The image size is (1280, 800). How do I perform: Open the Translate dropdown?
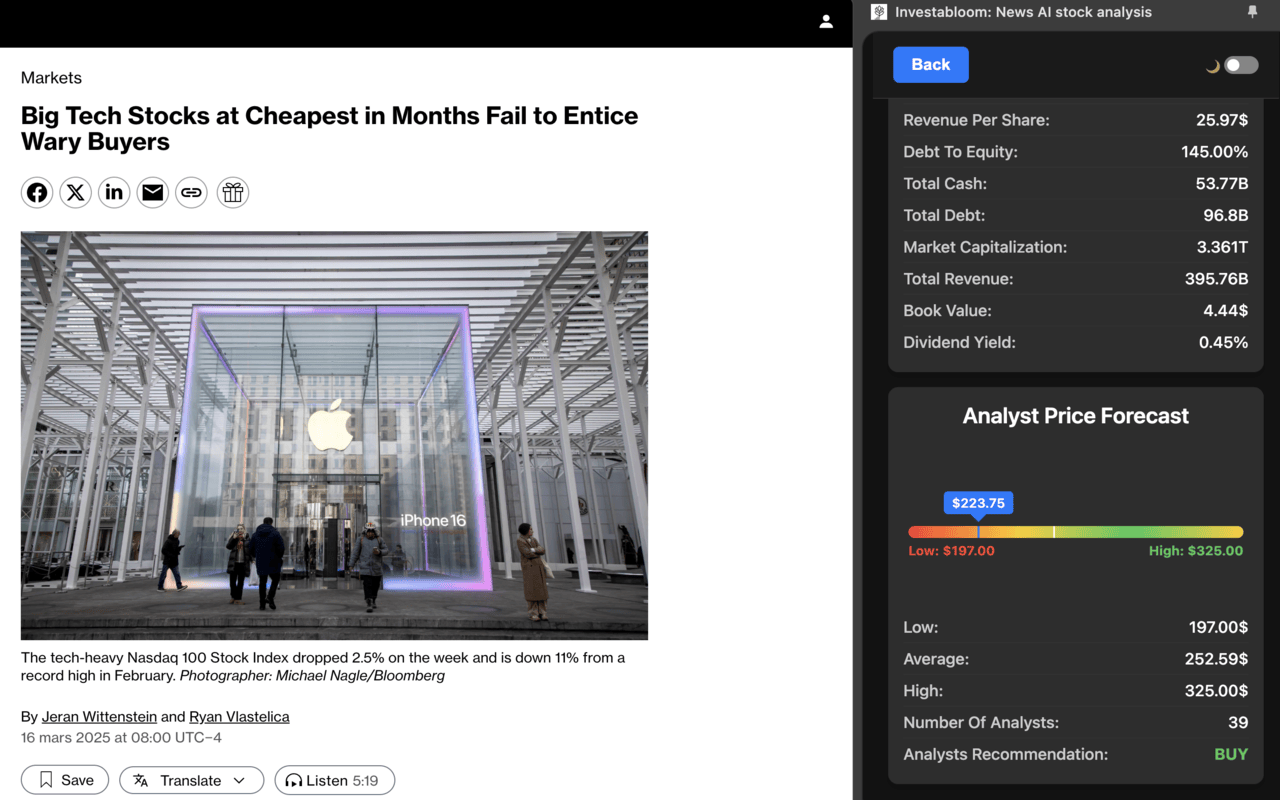(191, 780)
